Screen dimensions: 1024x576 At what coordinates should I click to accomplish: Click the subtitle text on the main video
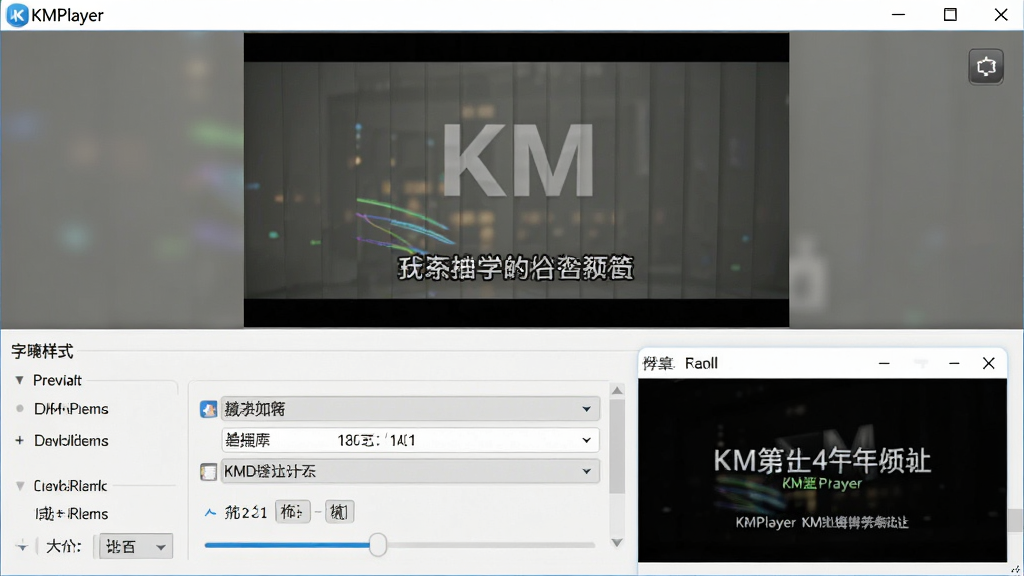516,268
